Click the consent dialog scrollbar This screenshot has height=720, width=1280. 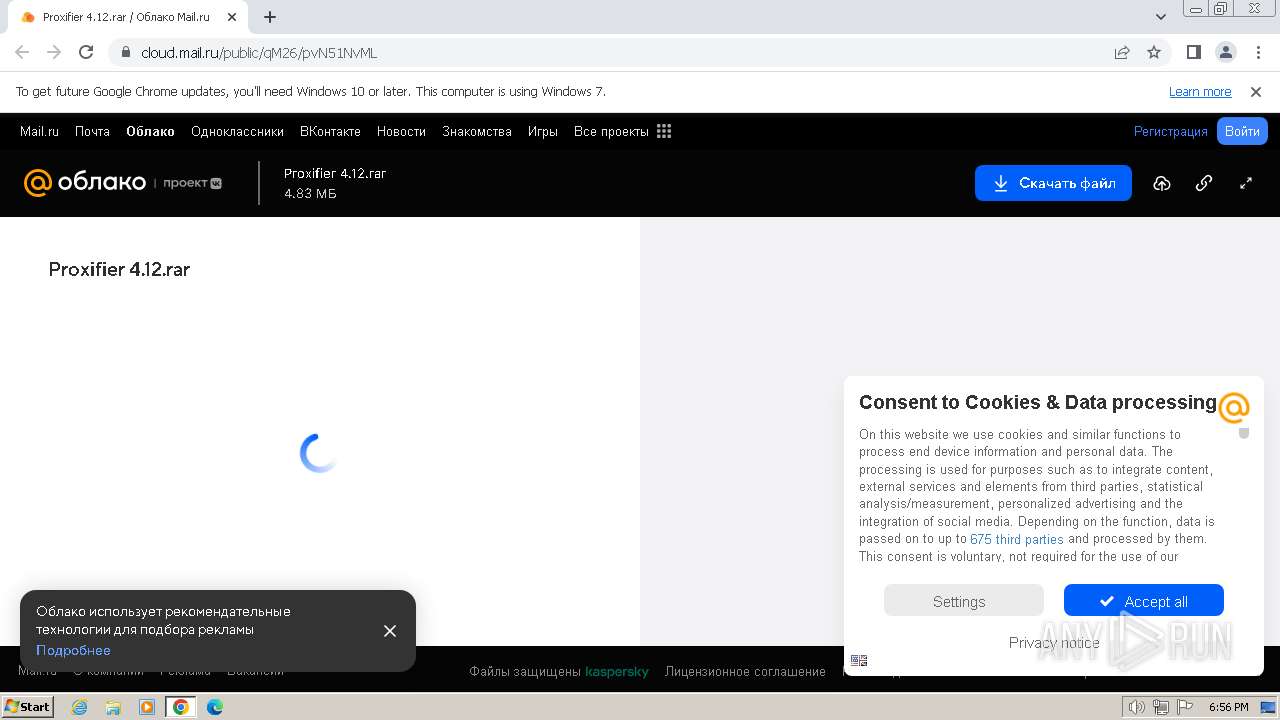(1244, 433)
